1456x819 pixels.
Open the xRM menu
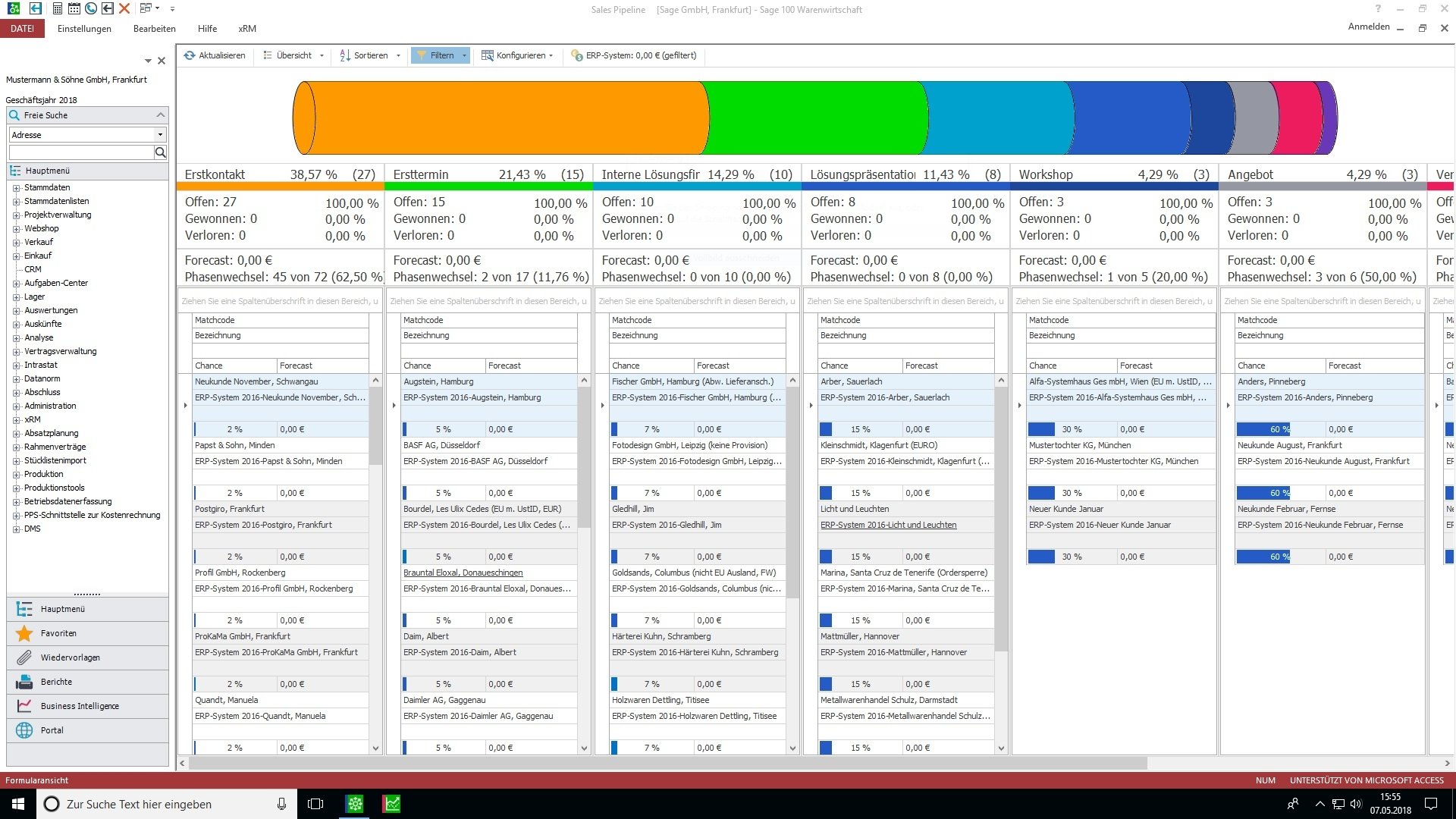tap(247, 29)
